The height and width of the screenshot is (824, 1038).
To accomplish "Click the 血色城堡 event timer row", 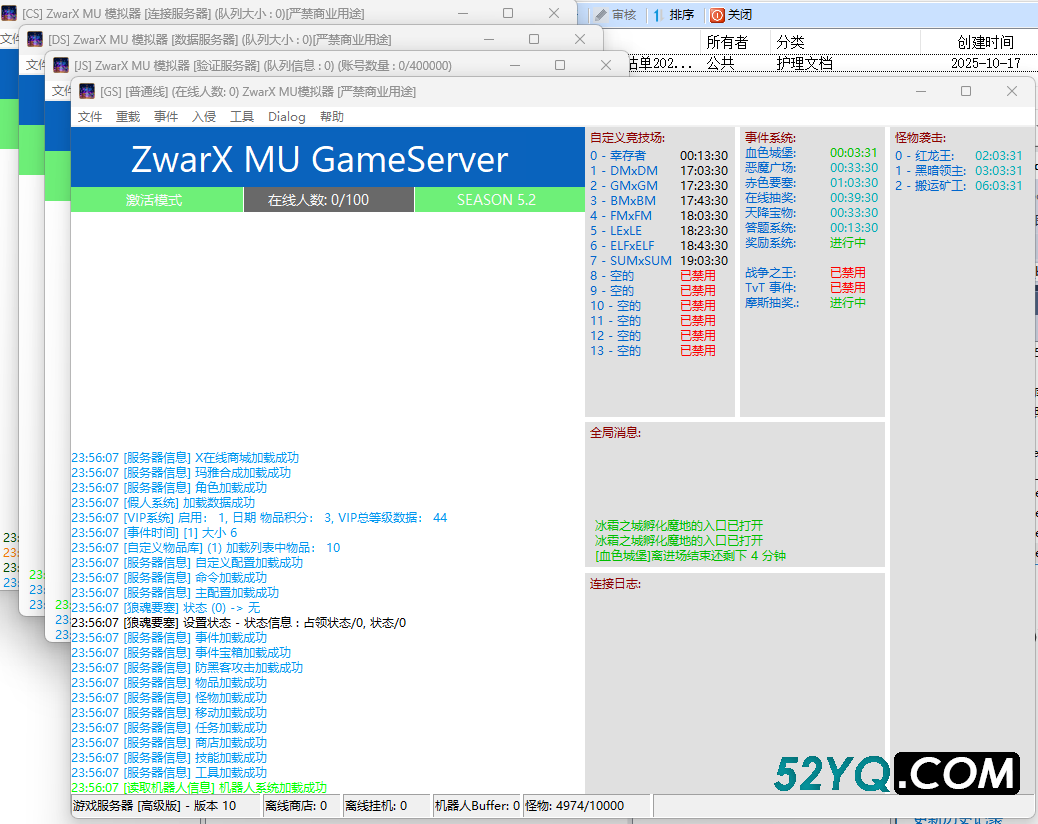I will (x=811, y=153).
